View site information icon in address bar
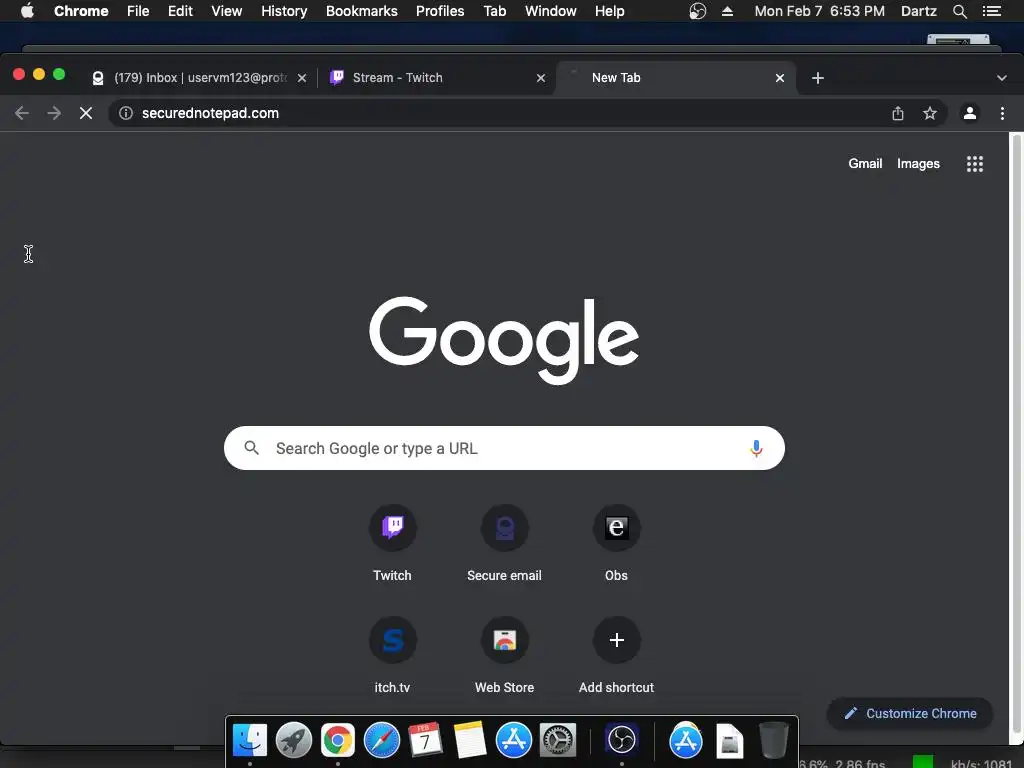The image size is (1024, 768). point(125,113)
